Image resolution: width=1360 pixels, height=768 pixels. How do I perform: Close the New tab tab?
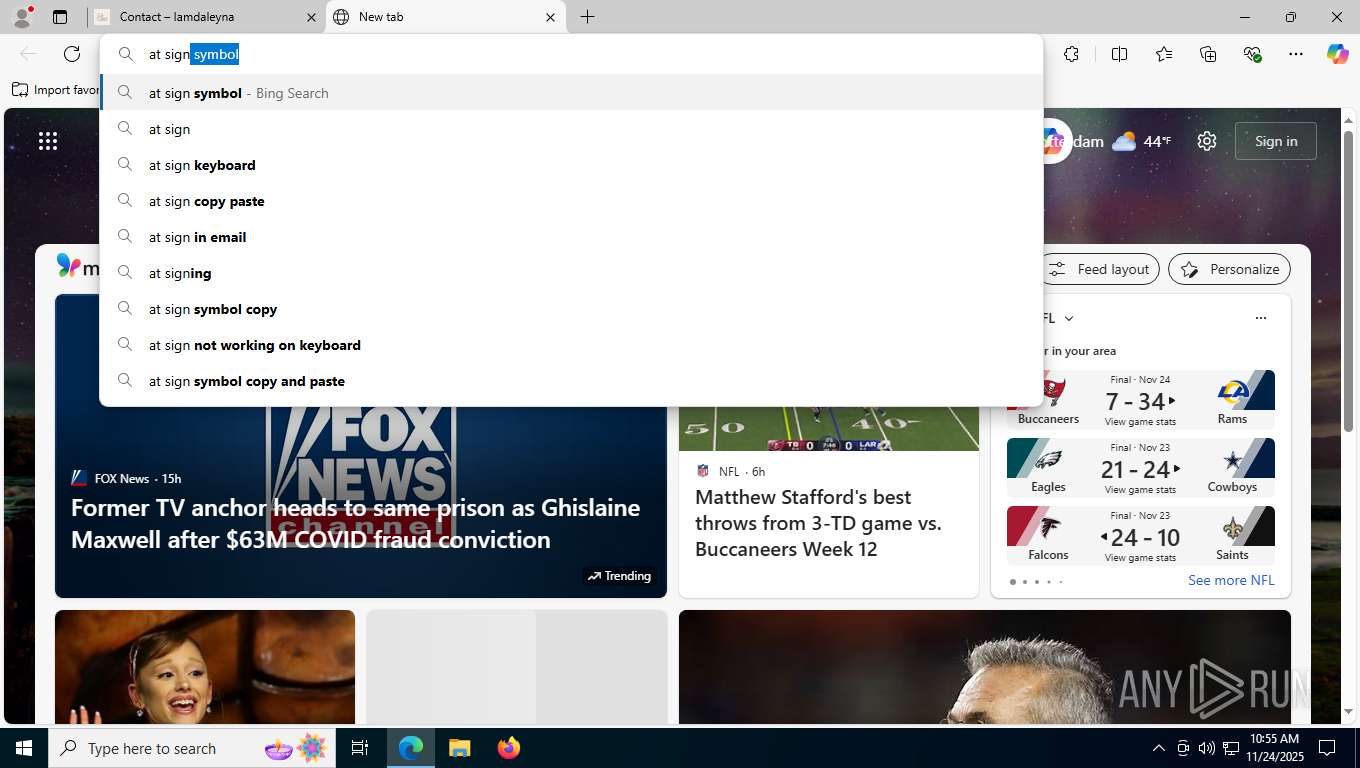[550, 17]
